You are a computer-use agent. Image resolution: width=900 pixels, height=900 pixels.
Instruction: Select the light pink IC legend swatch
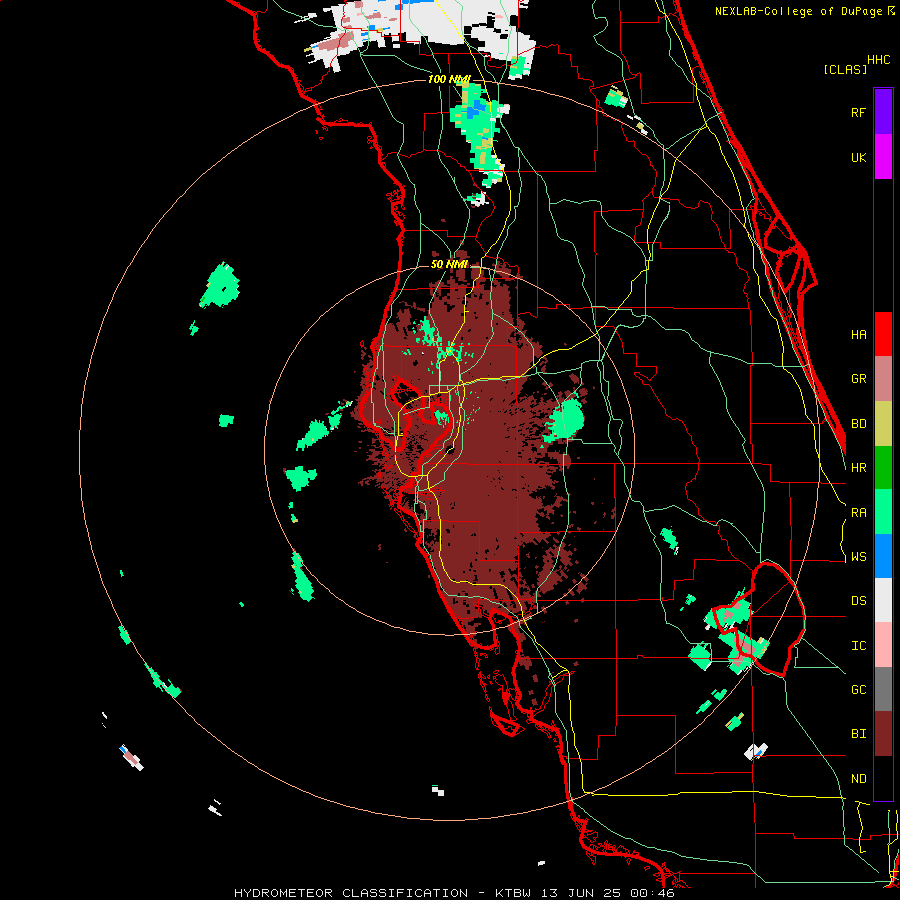(x=883, y=645)
